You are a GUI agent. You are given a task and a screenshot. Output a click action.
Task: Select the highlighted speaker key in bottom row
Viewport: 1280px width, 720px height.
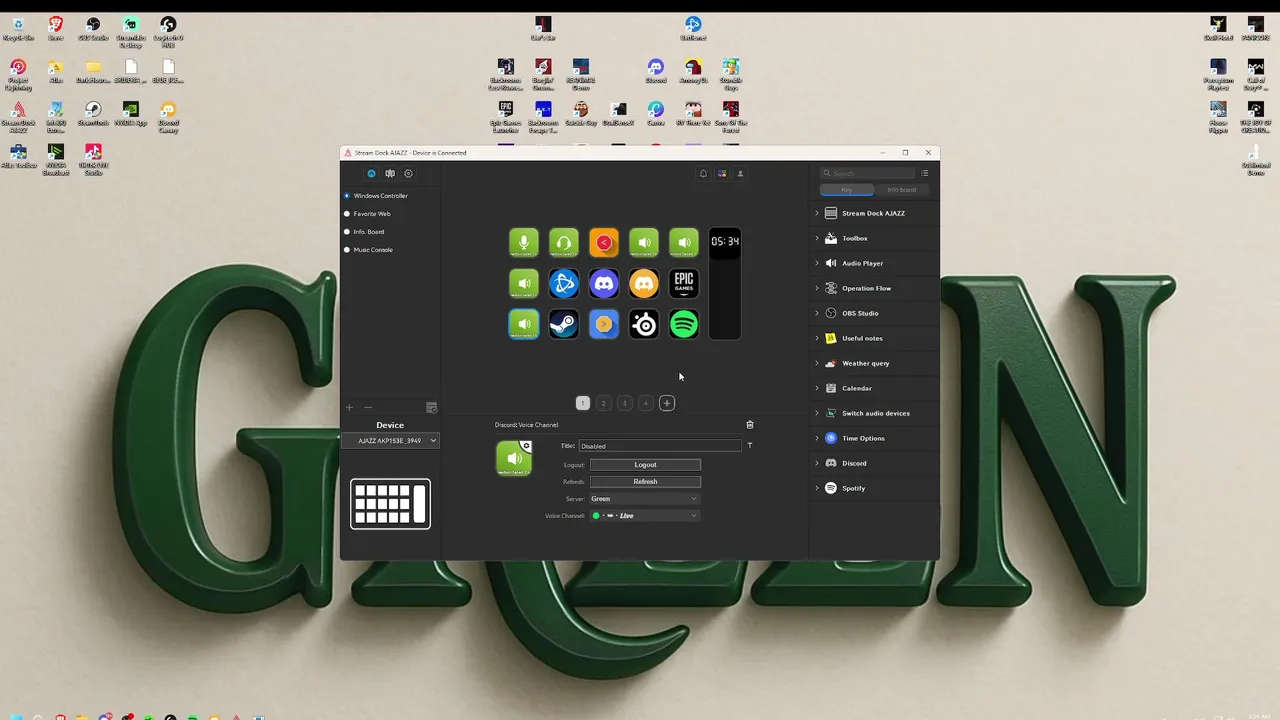point(524,324)
